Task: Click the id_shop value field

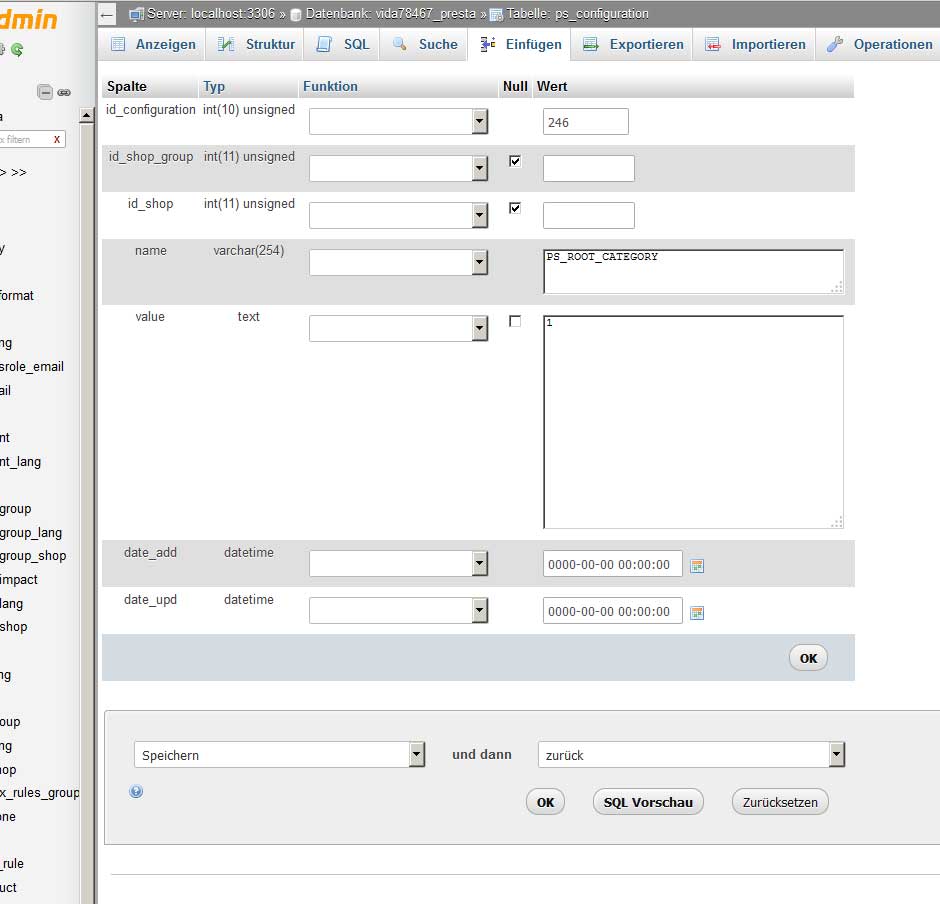Action: coord(589,215)
